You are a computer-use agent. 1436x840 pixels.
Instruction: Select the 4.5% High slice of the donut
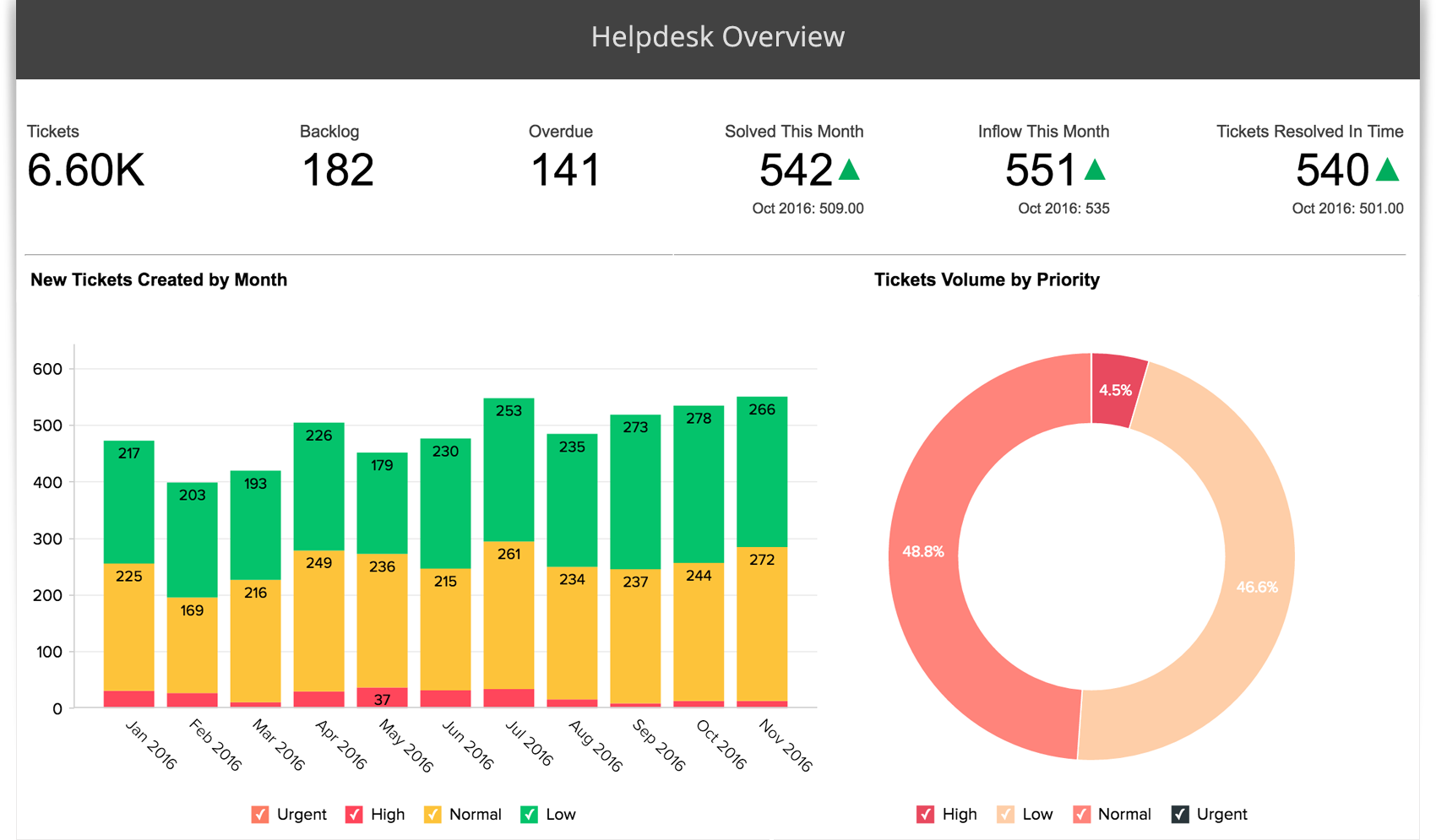click(1117, 390)
